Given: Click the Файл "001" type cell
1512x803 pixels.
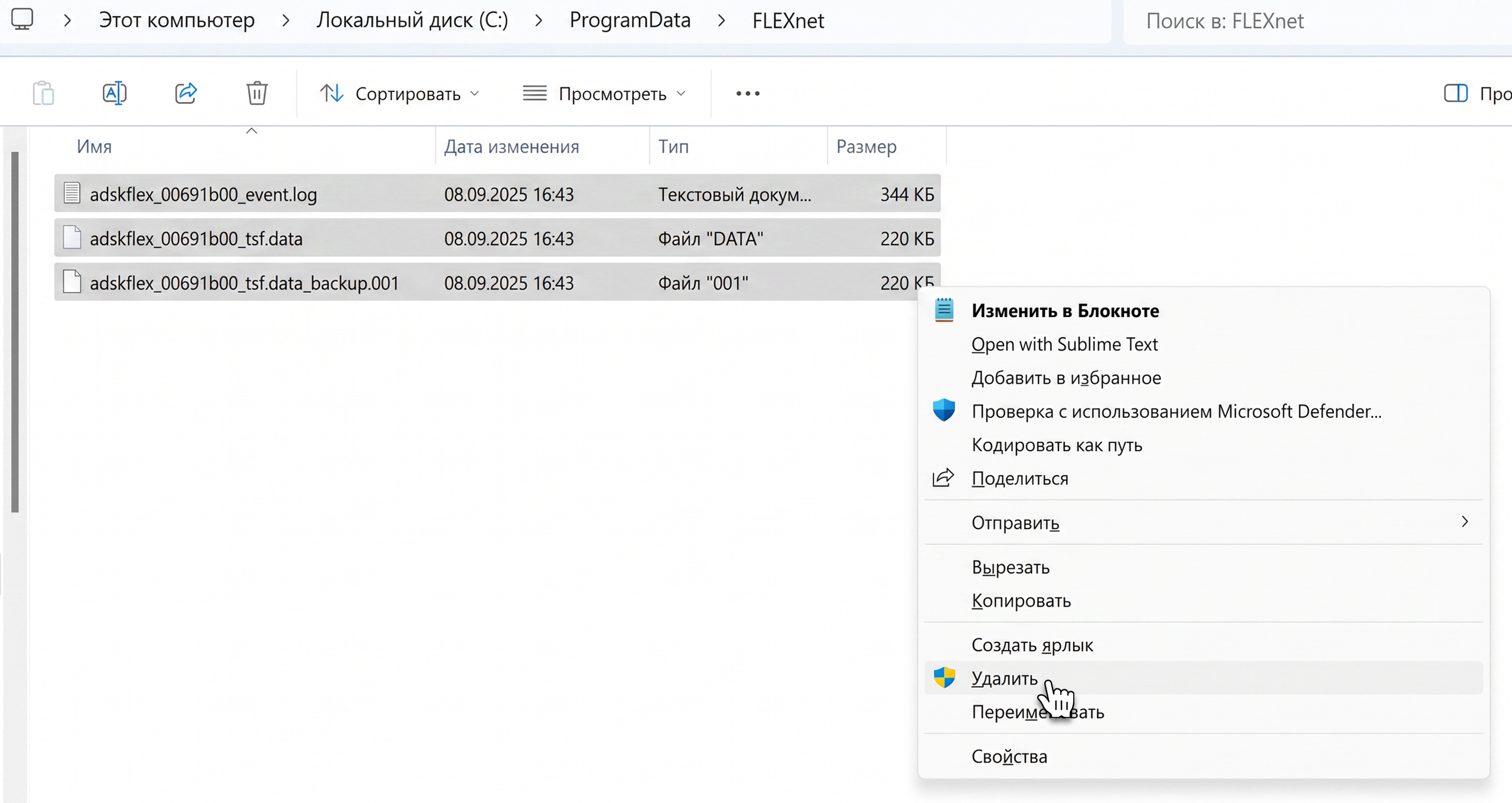Looking at the screenshot, I should [703, 283].
